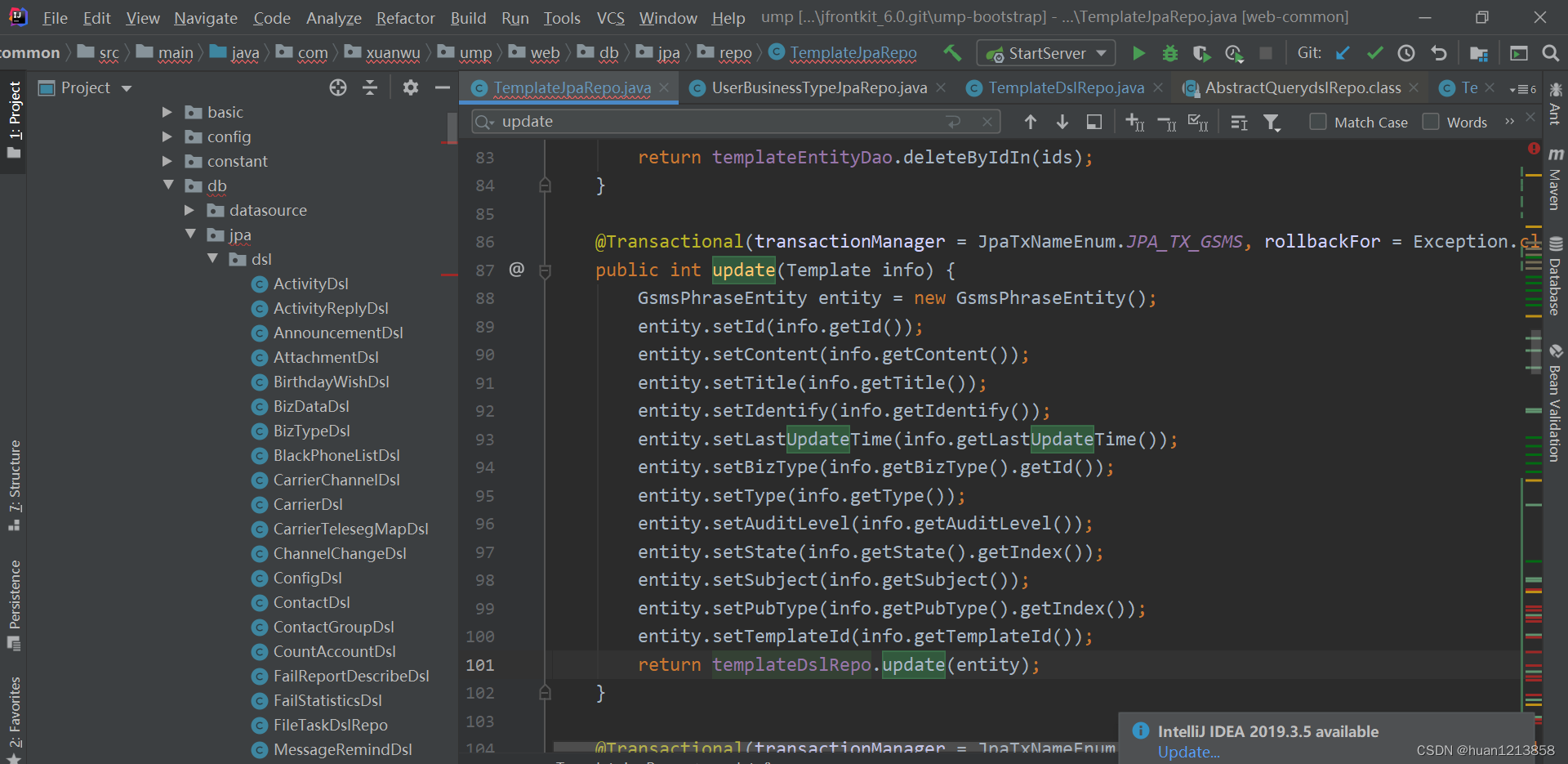Close the TemplateJpaRepo.java tab
The image size is (1568, 764).
664,87
